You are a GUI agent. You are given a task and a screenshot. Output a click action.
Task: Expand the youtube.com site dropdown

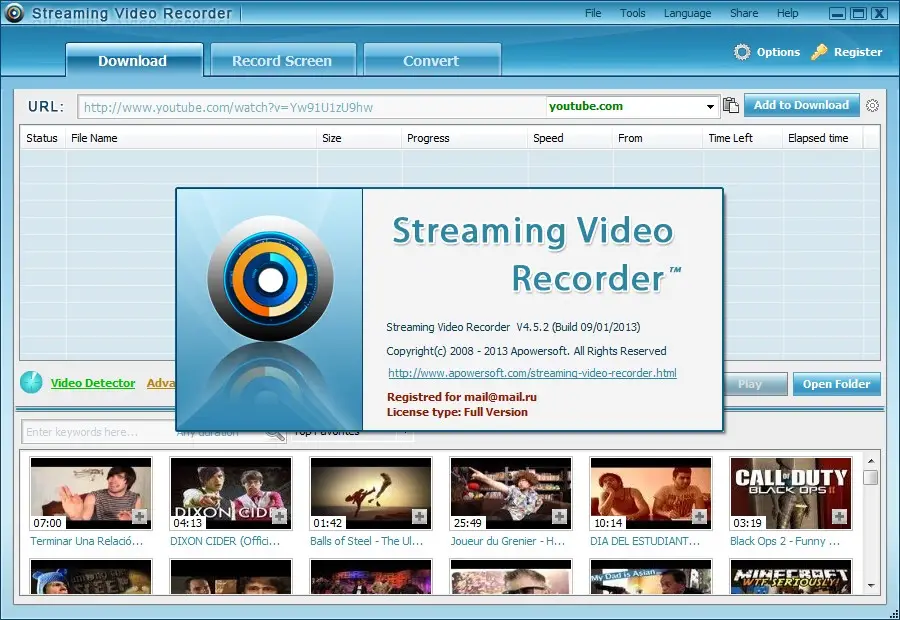coord(710,107)
